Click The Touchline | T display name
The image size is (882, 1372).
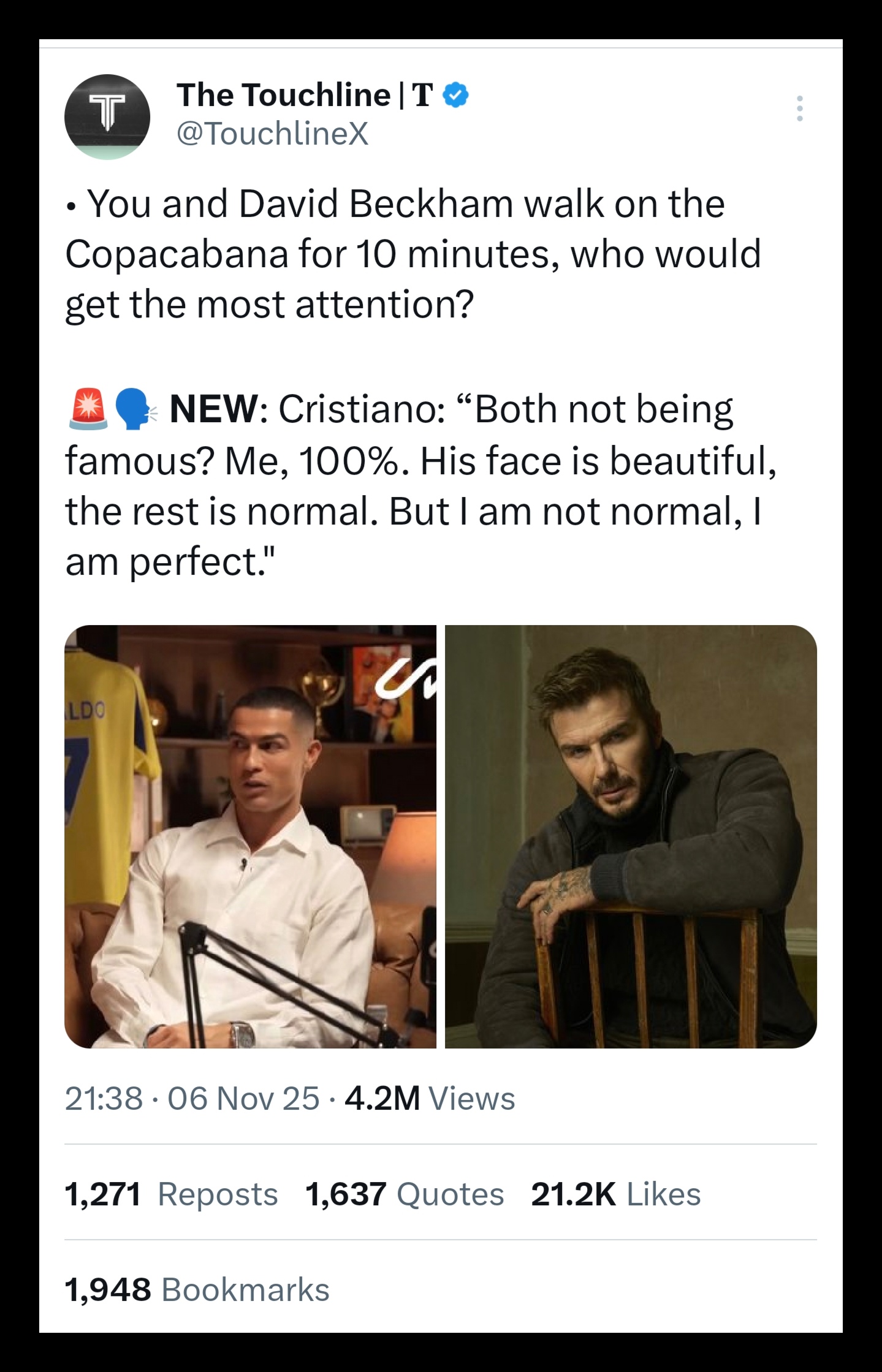click(x=305, y=95)
